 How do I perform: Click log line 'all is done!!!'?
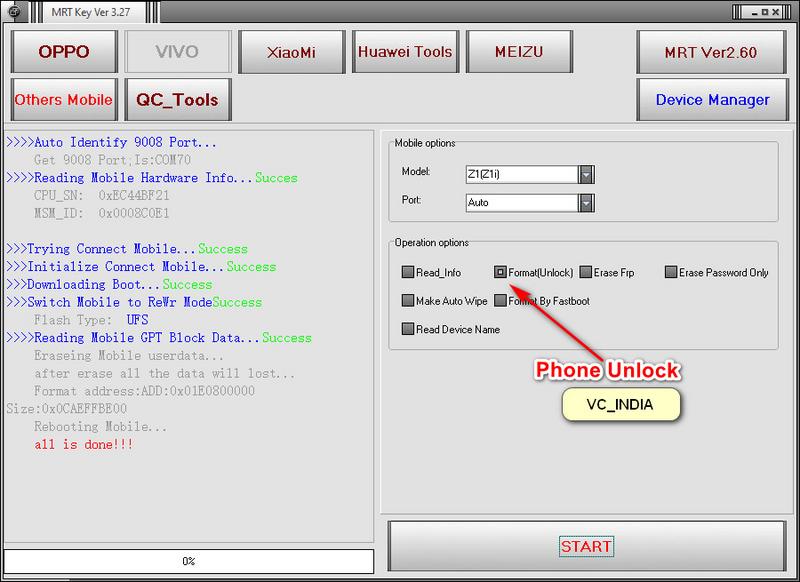click(84, 444)
